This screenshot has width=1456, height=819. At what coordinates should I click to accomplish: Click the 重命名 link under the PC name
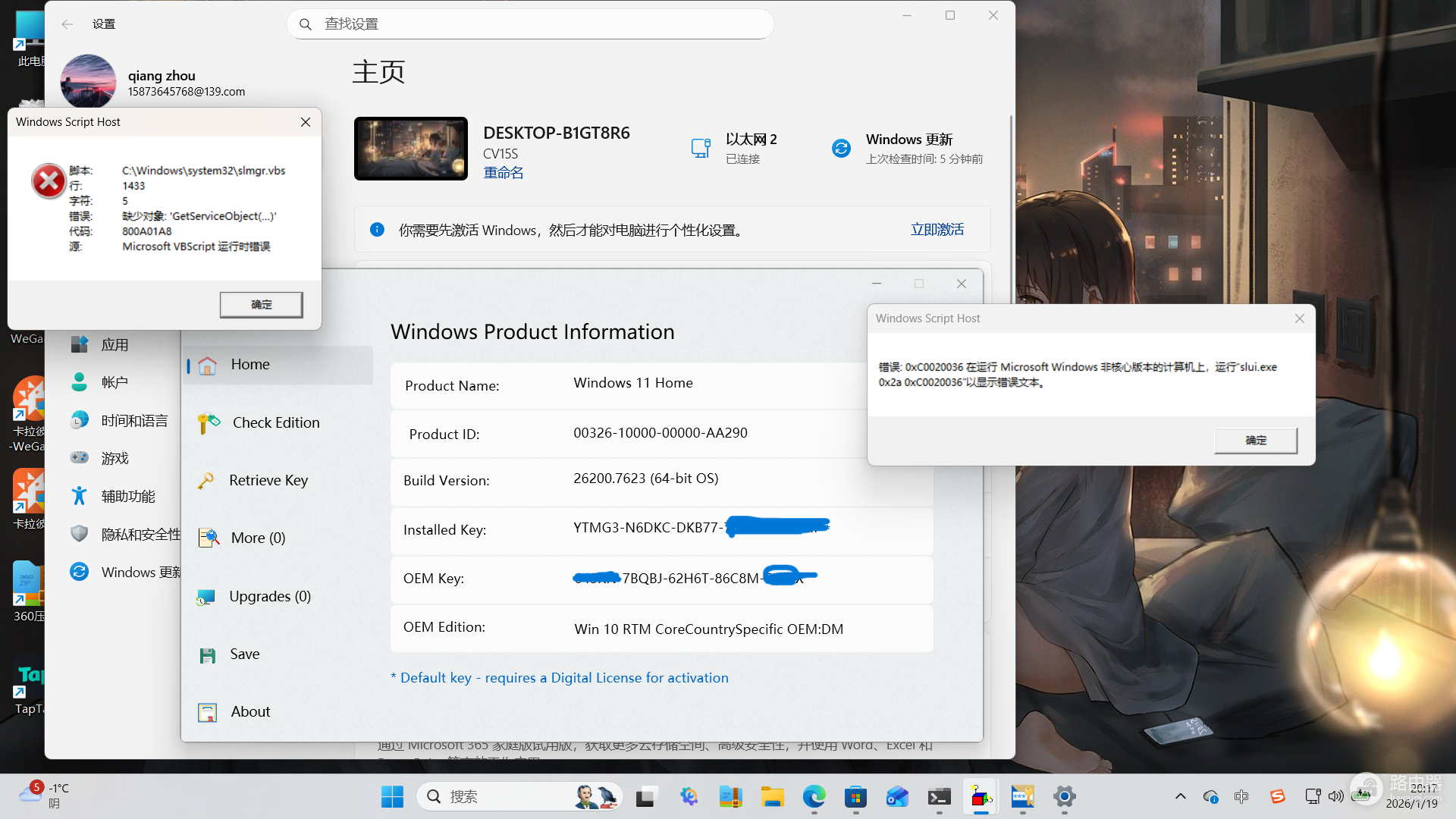click(x=504, y=173)
